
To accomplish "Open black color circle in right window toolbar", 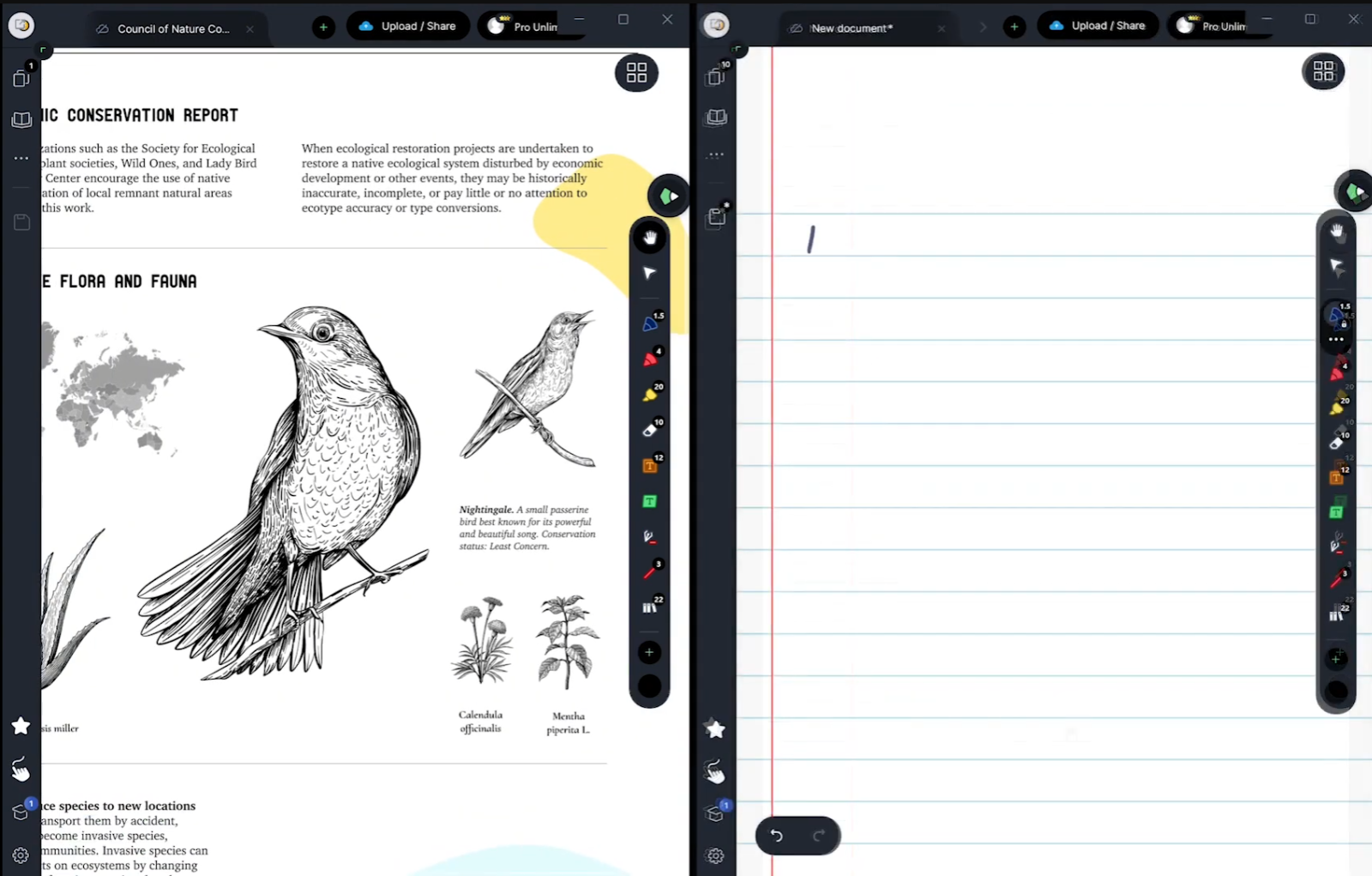I will coord(1337,692).
